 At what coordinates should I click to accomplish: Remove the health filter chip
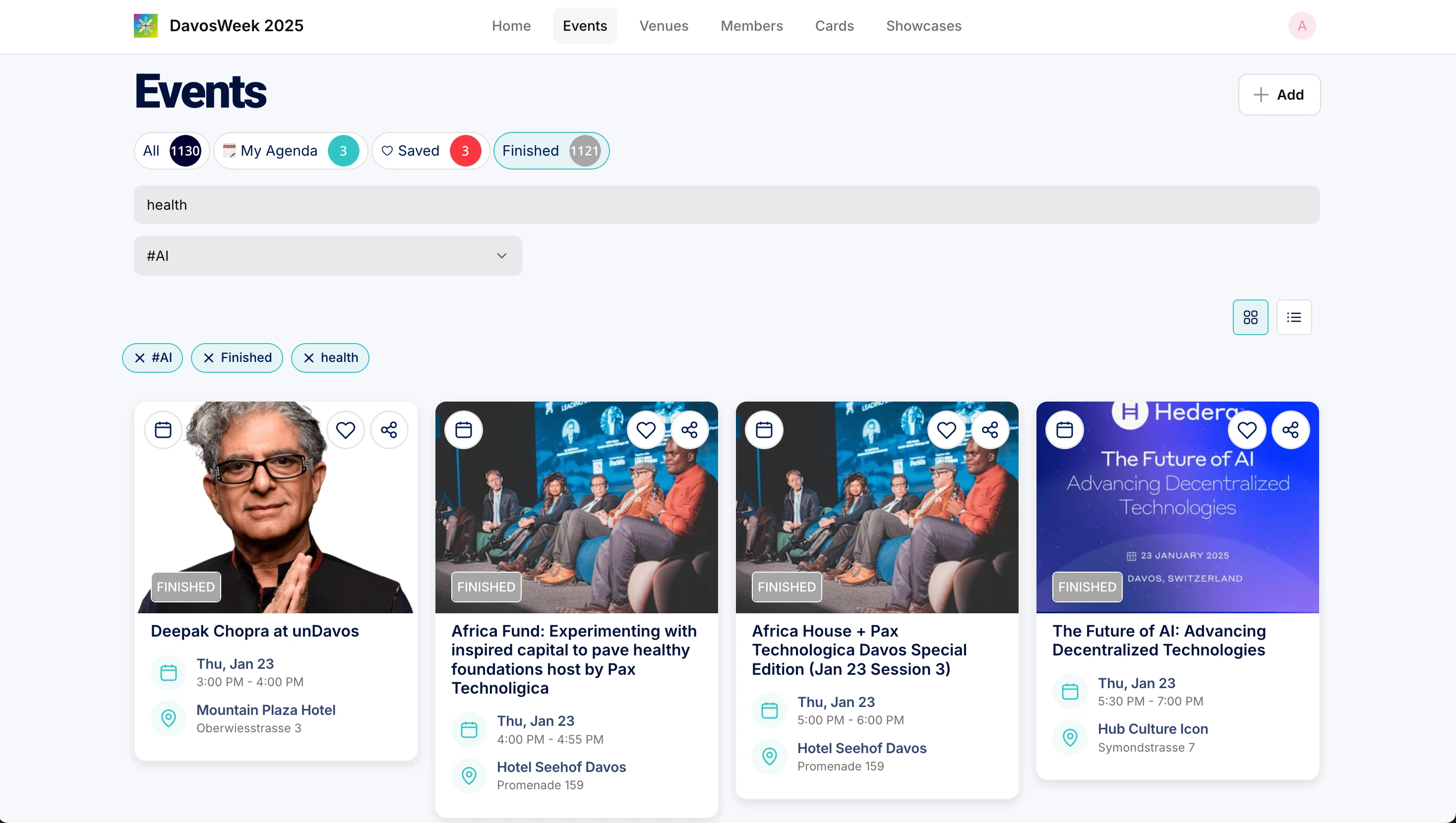(308, 358)
